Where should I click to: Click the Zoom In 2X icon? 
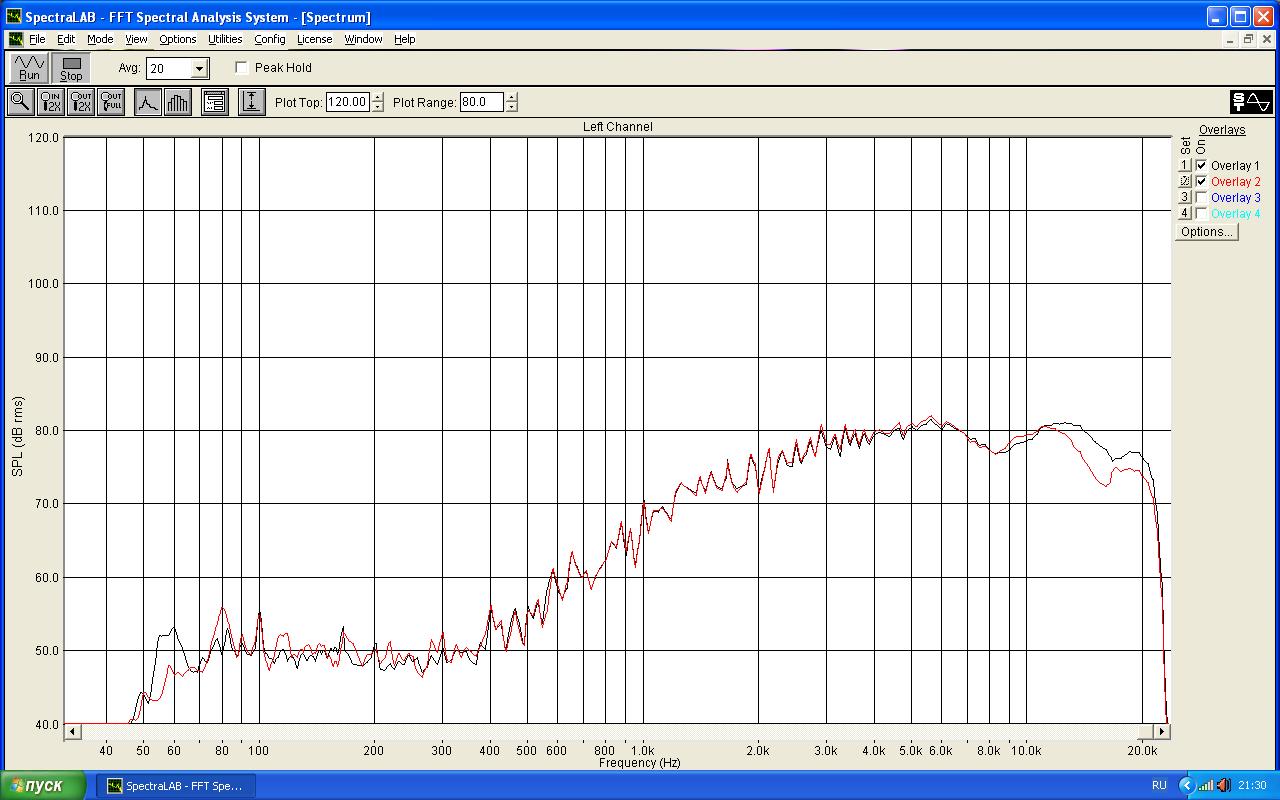50,102
